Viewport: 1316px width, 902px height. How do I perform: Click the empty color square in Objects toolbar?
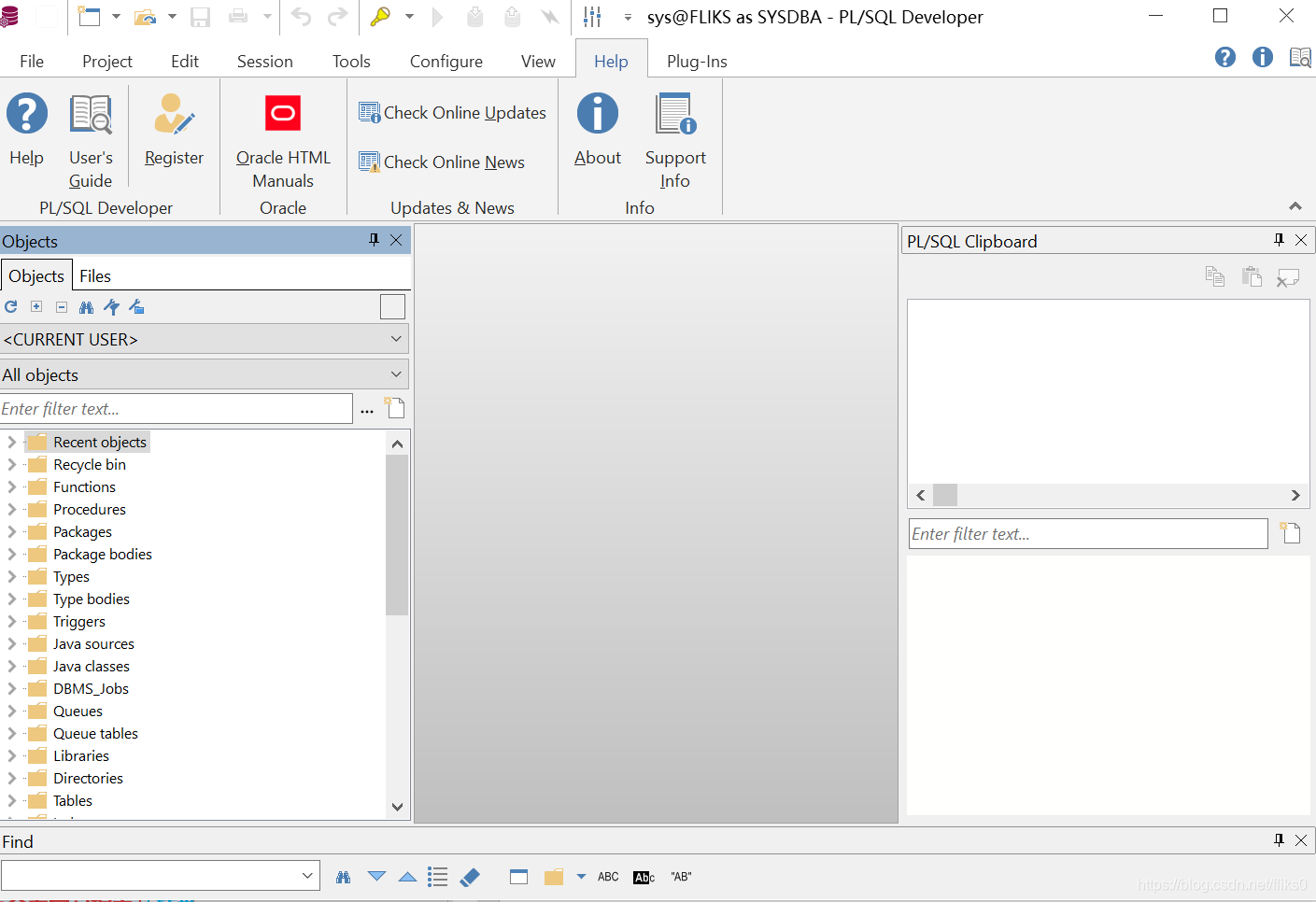coord(392,306)
